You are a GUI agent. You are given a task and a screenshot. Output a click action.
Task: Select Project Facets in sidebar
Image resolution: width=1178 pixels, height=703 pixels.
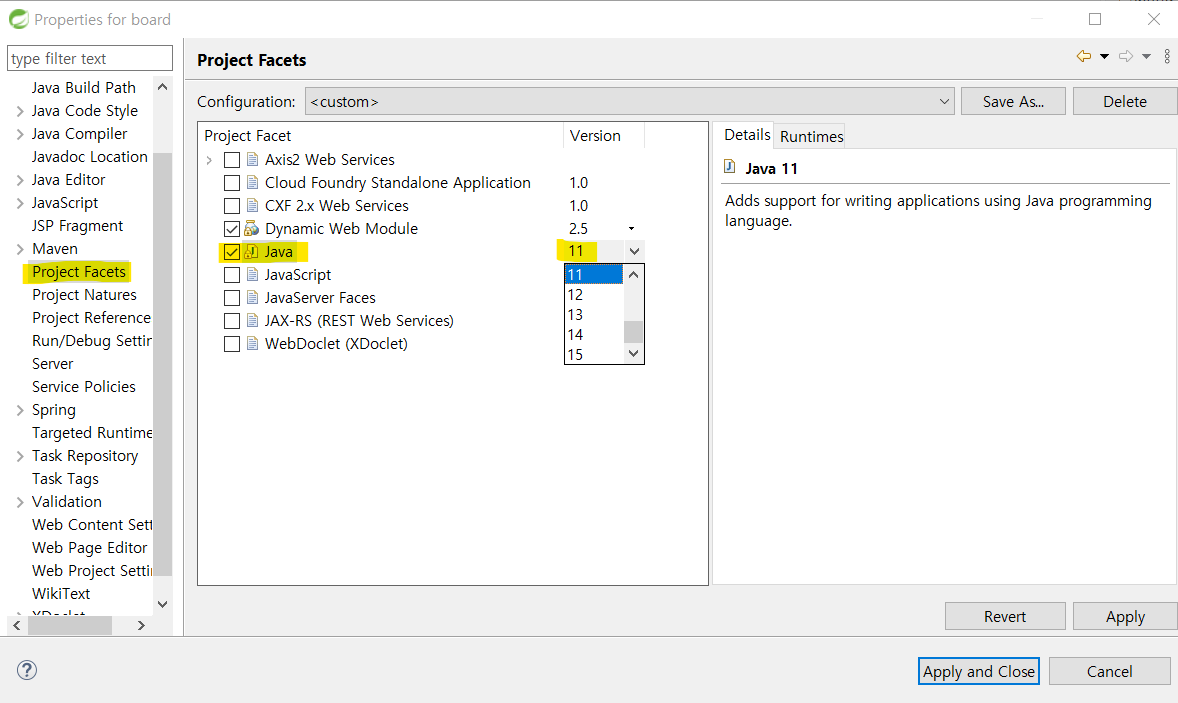coord(79,272)
